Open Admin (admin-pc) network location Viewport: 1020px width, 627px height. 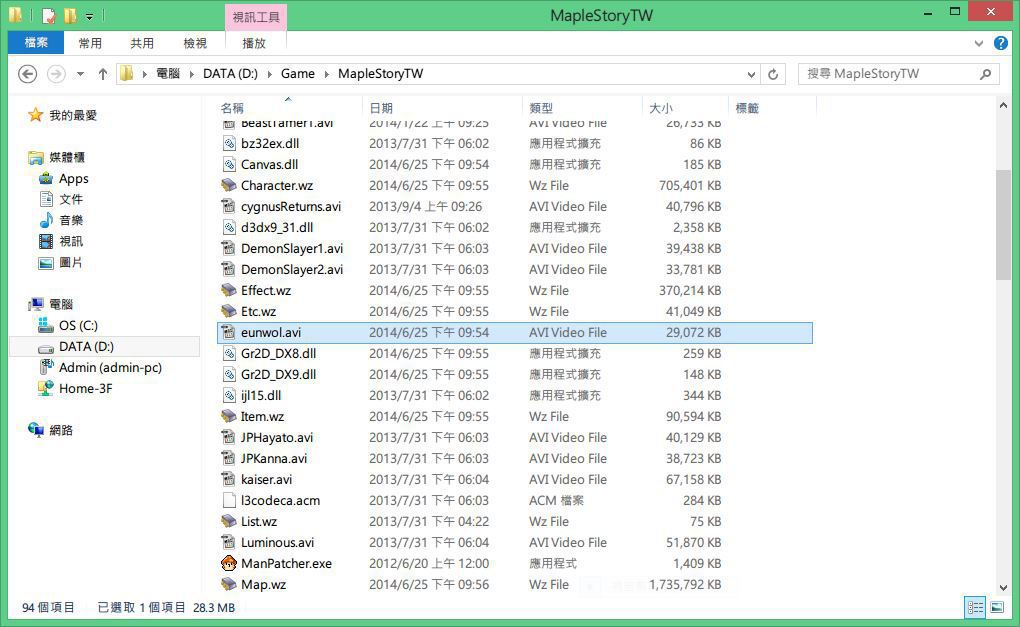[100, 367]
